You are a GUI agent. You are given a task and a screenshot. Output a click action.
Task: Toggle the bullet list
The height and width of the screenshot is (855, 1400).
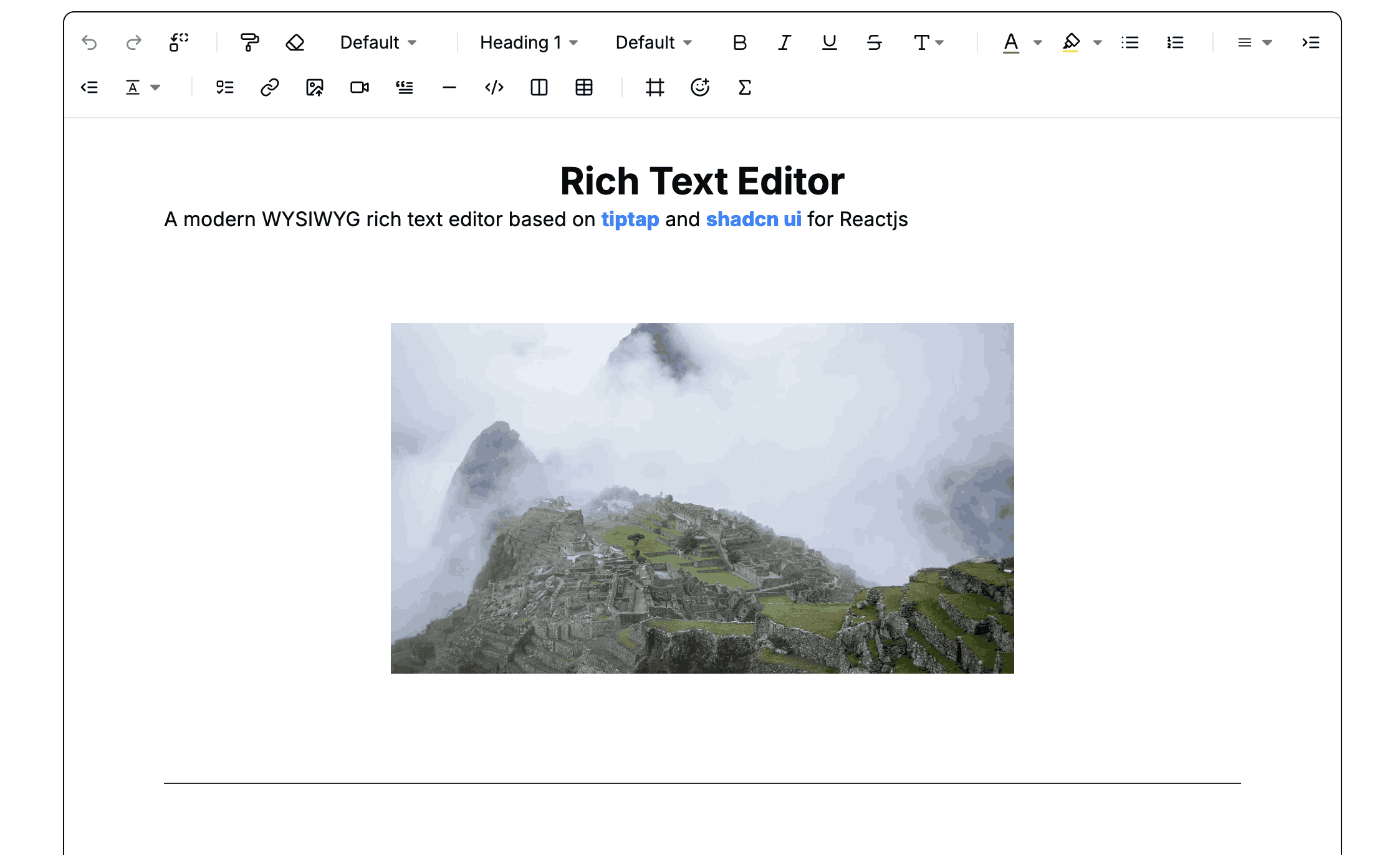(x=1130, y=42)
